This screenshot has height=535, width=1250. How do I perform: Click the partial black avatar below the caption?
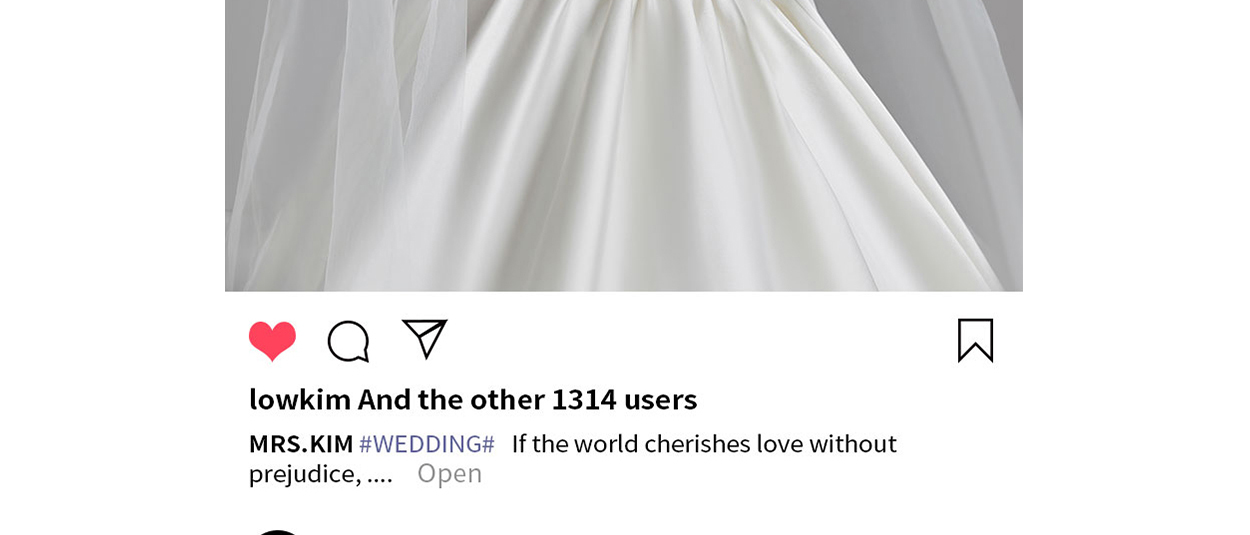point(277,531)
